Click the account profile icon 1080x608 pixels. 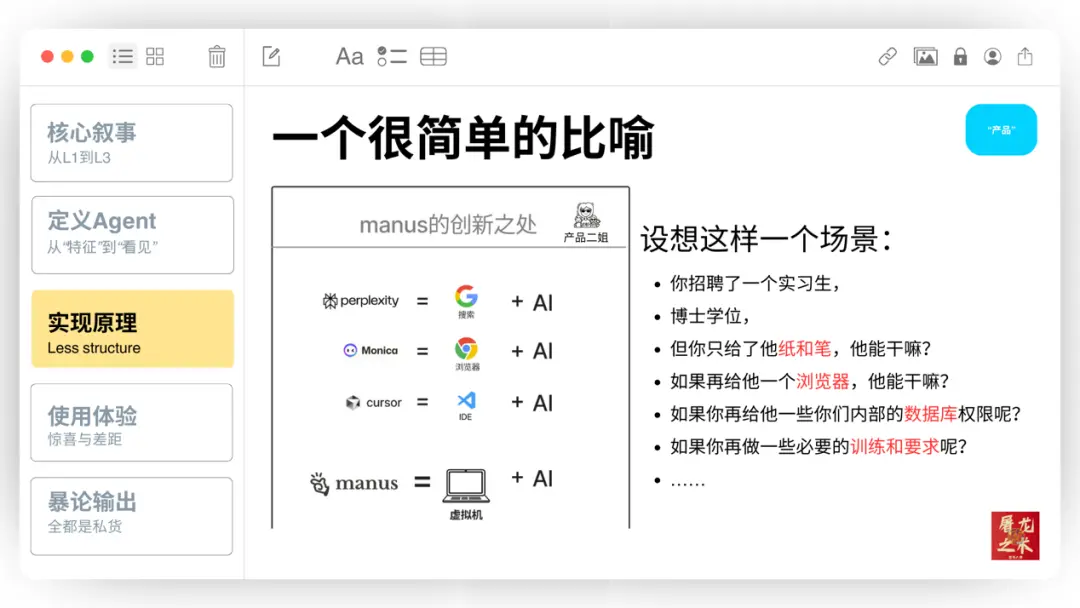(x=992, y=57)
